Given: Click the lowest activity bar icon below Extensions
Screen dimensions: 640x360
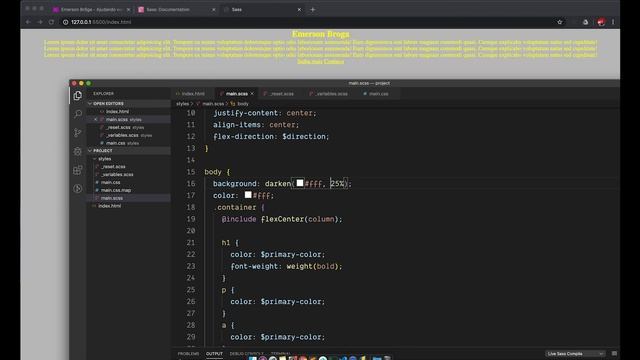Looking at the screenshot, I should point(78,189).
